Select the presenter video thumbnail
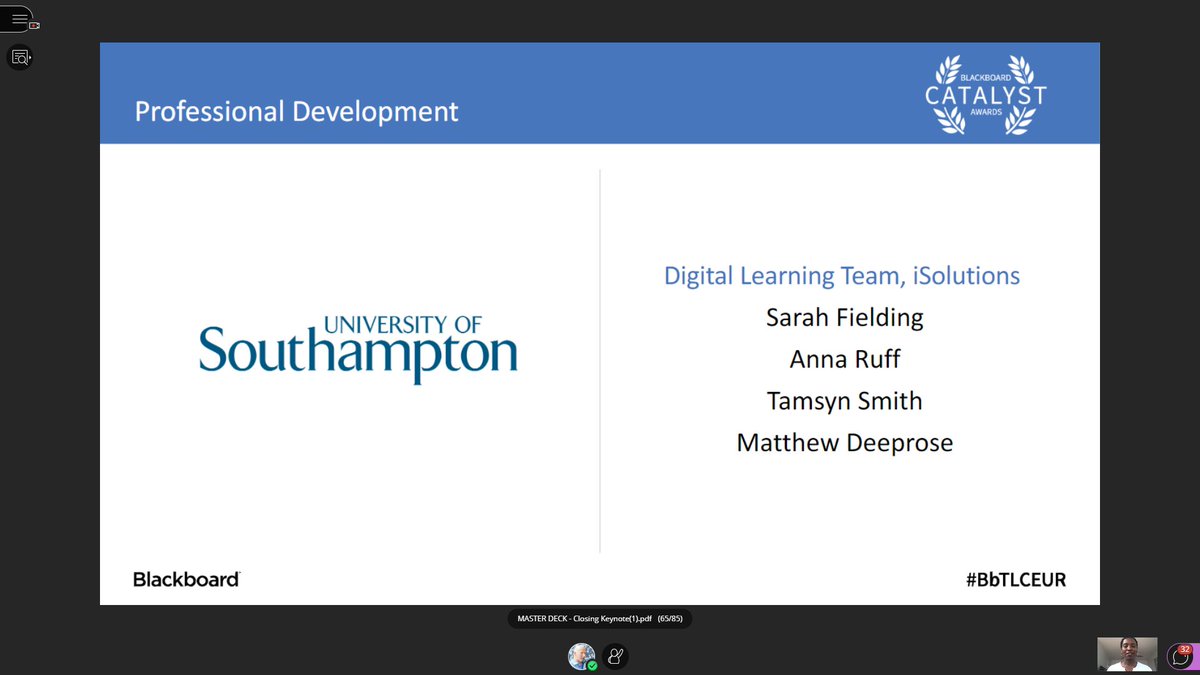Screen dimensions: 1200x675 pyautogui.click(x=1127, y=654)
